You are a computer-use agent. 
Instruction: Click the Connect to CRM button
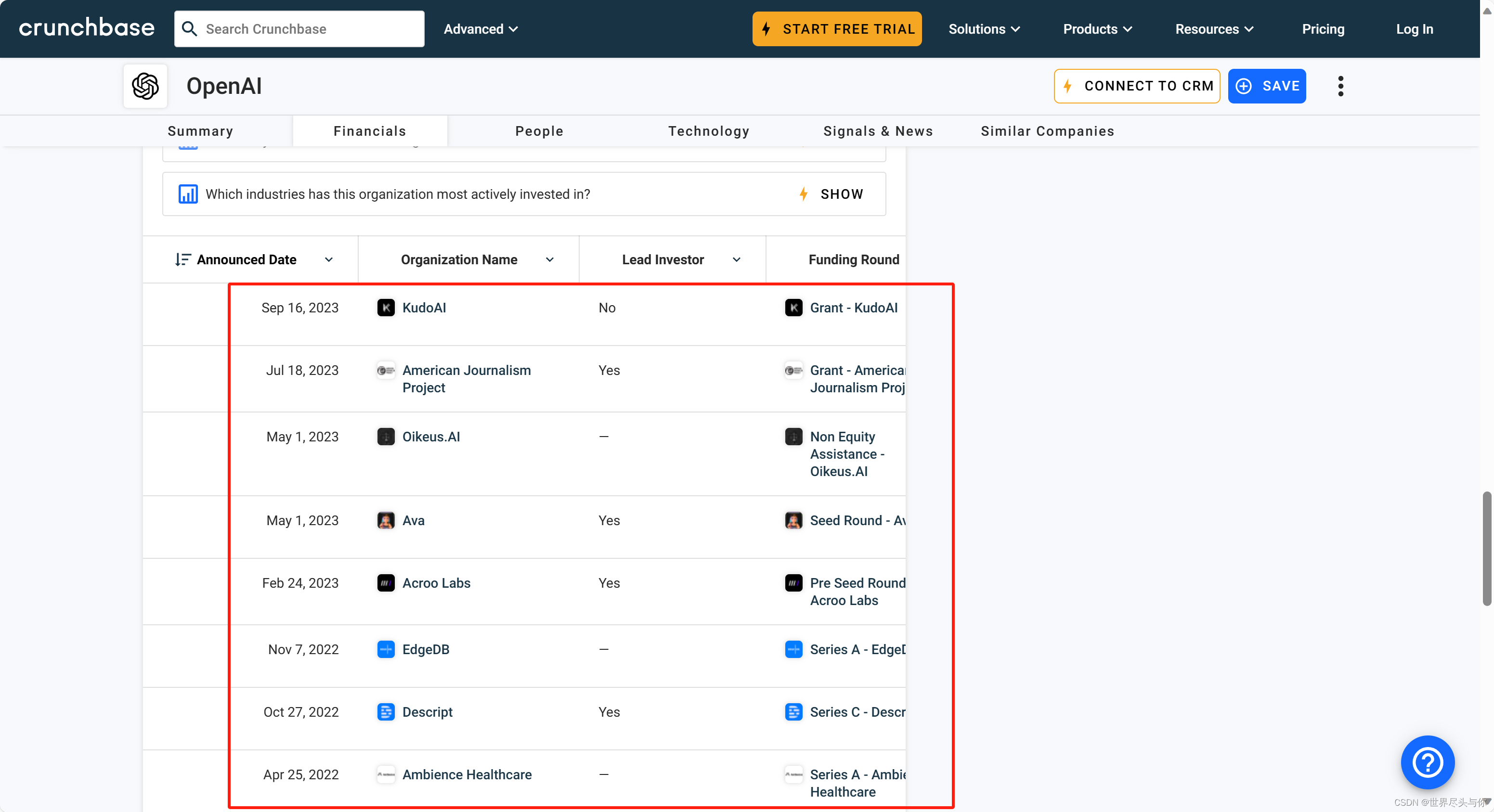[1137, 86]
